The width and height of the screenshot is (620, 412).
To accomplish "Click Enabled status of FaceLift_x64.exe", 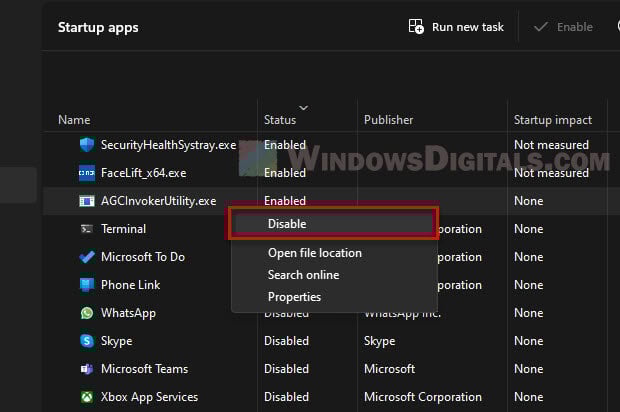I will click(x=285, y=173).
